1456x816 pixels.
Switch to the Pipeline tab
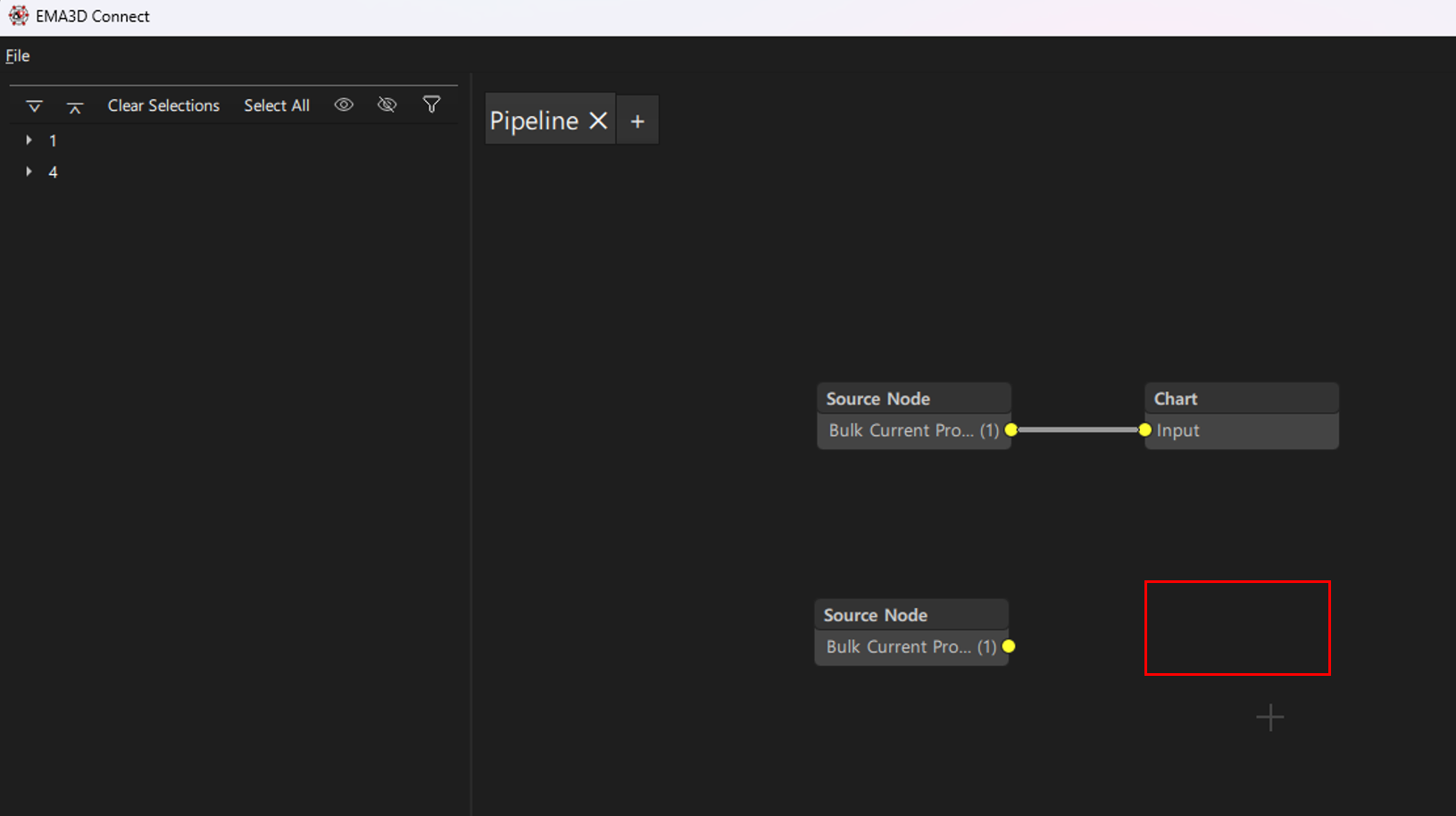534,121
